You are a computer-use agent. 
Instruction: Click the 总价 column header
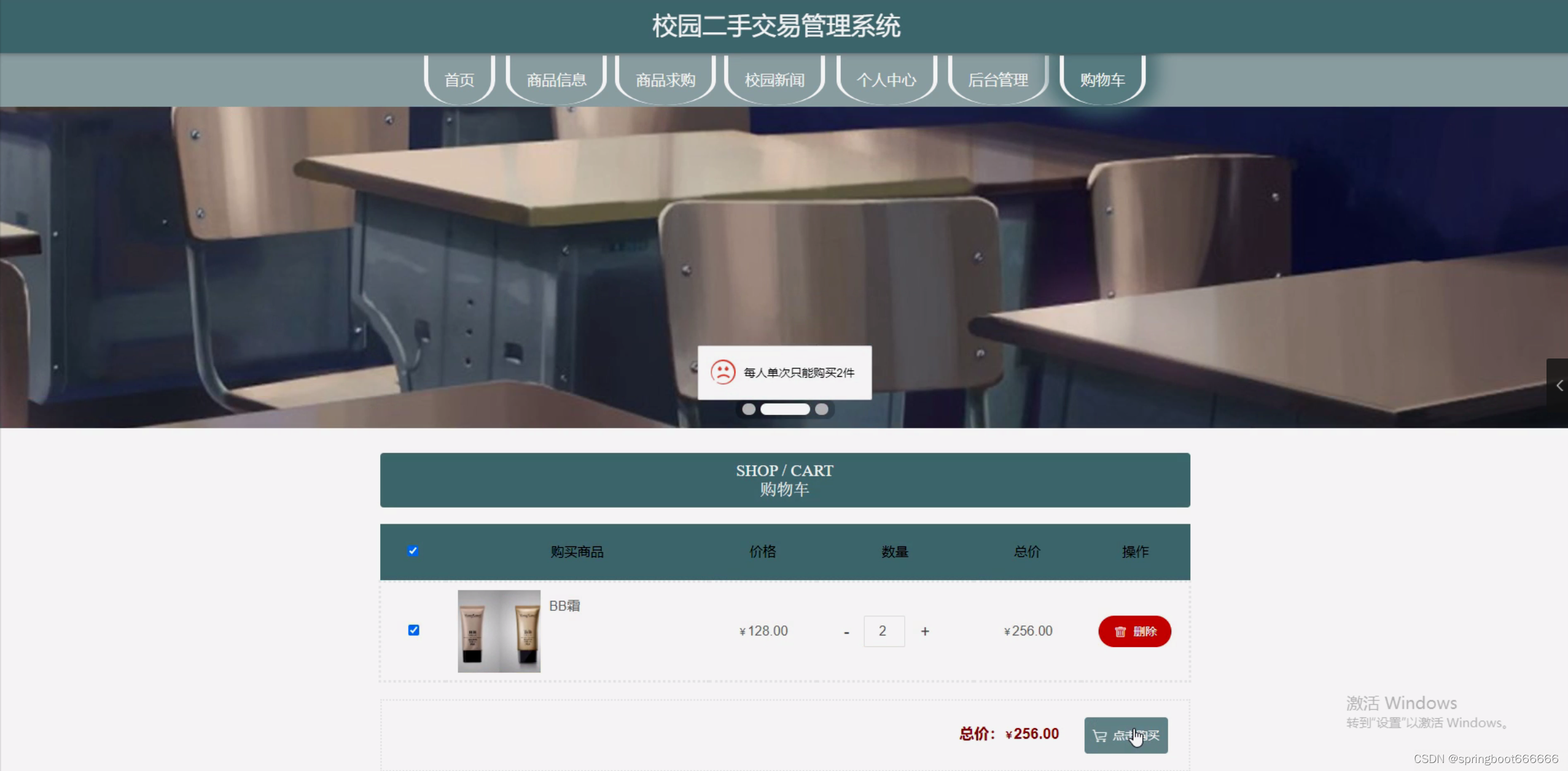[x=1027, y=552]
